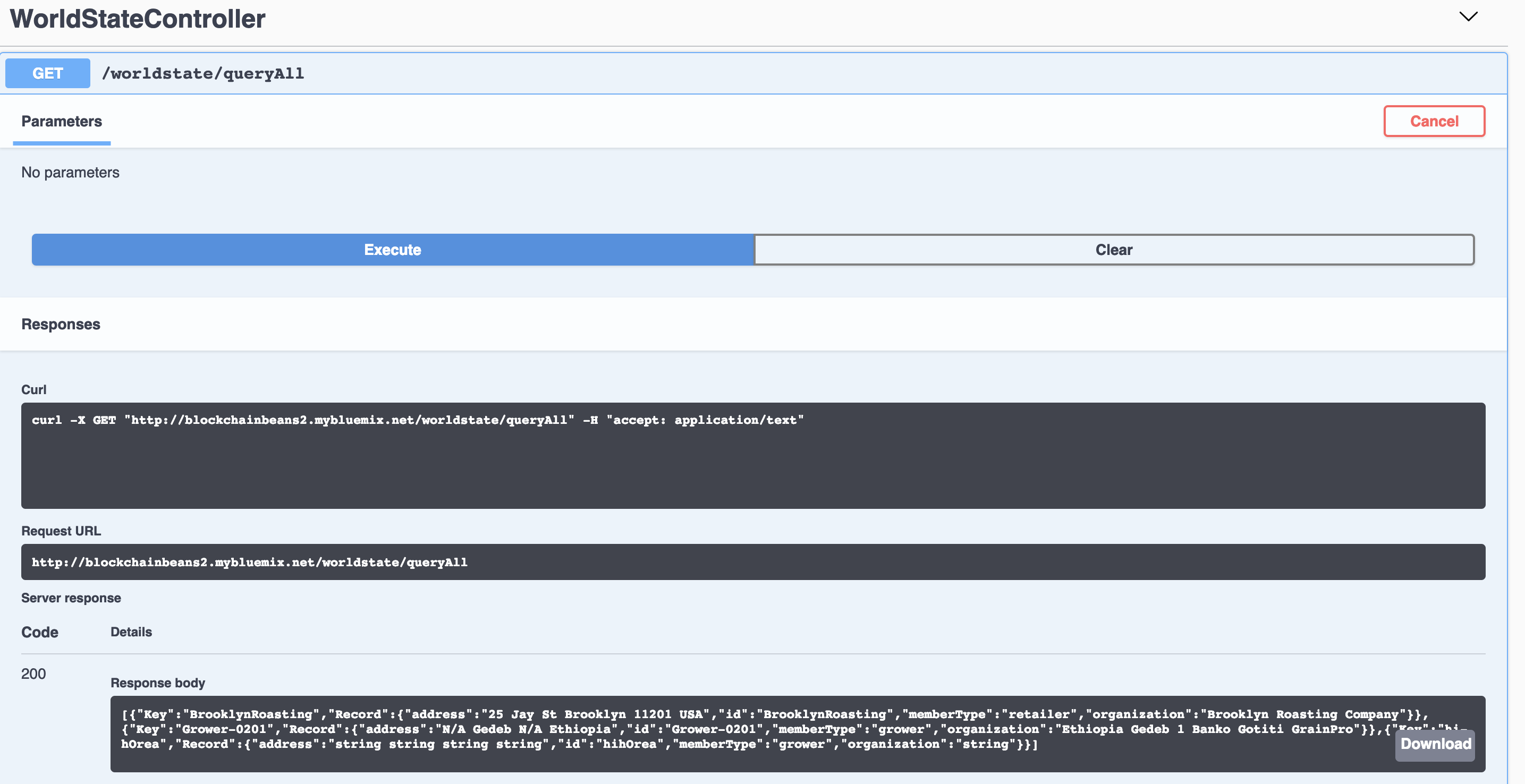Run the request with Execute
1525x784 pixels.
(393, 250)
